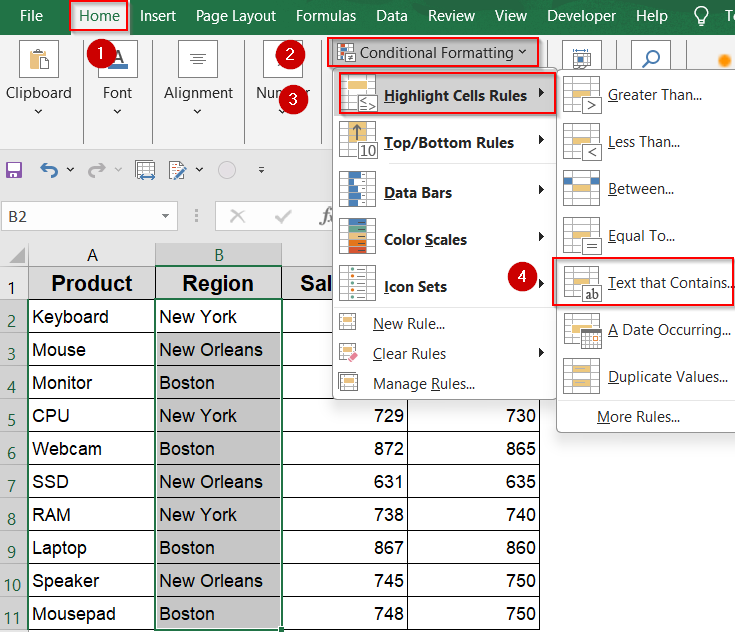
Task: Expand the Top/Bottom Rules submenu arrow
Action: click(541, 139)
